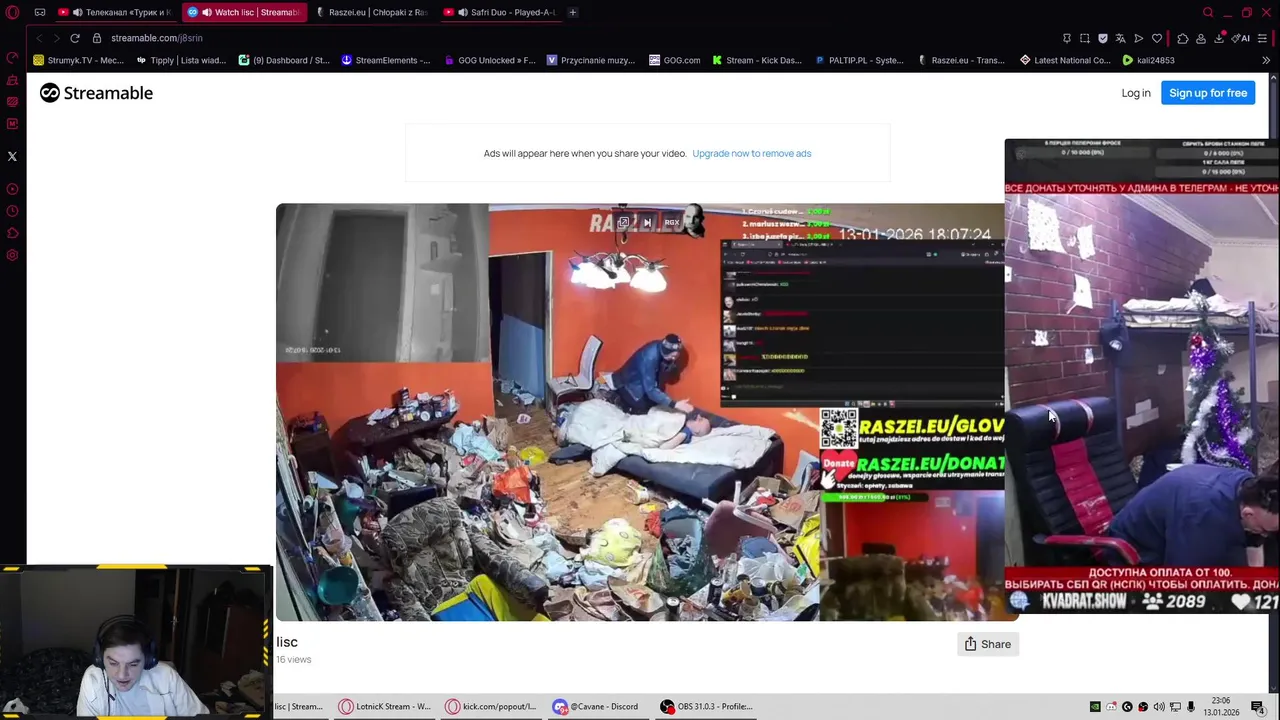
Task: Click the Log in link
Action: click(1136, 93)
